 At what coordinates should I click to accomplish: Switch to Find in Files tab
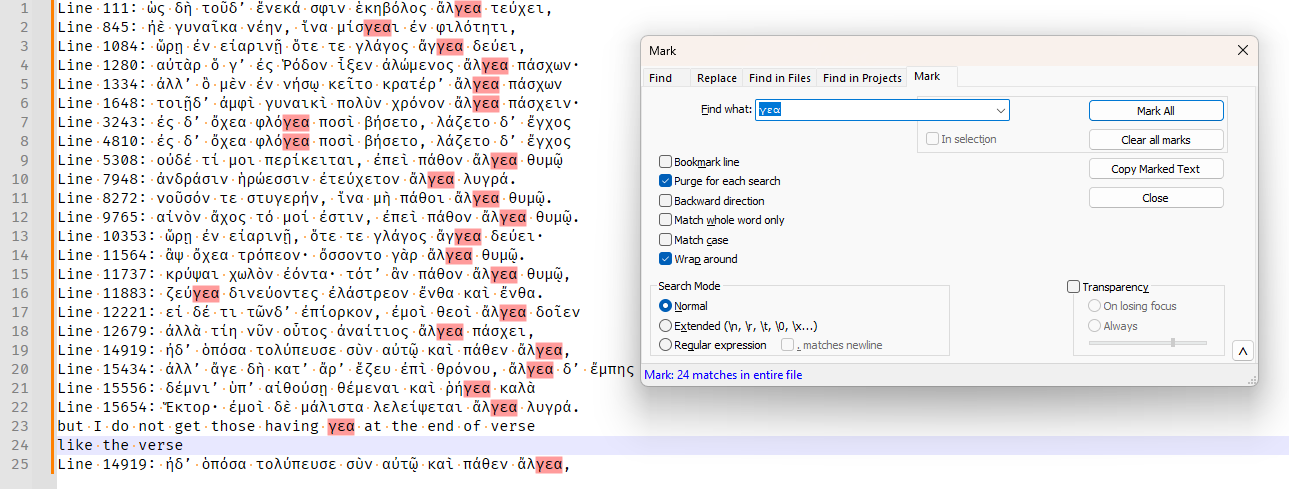(x=780, y=78)
